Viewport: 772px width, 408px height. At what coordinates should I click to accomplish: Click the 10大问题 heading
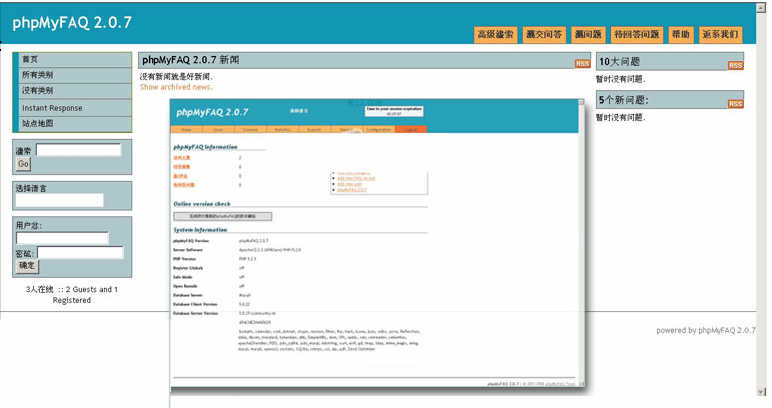tap(619, 62)
